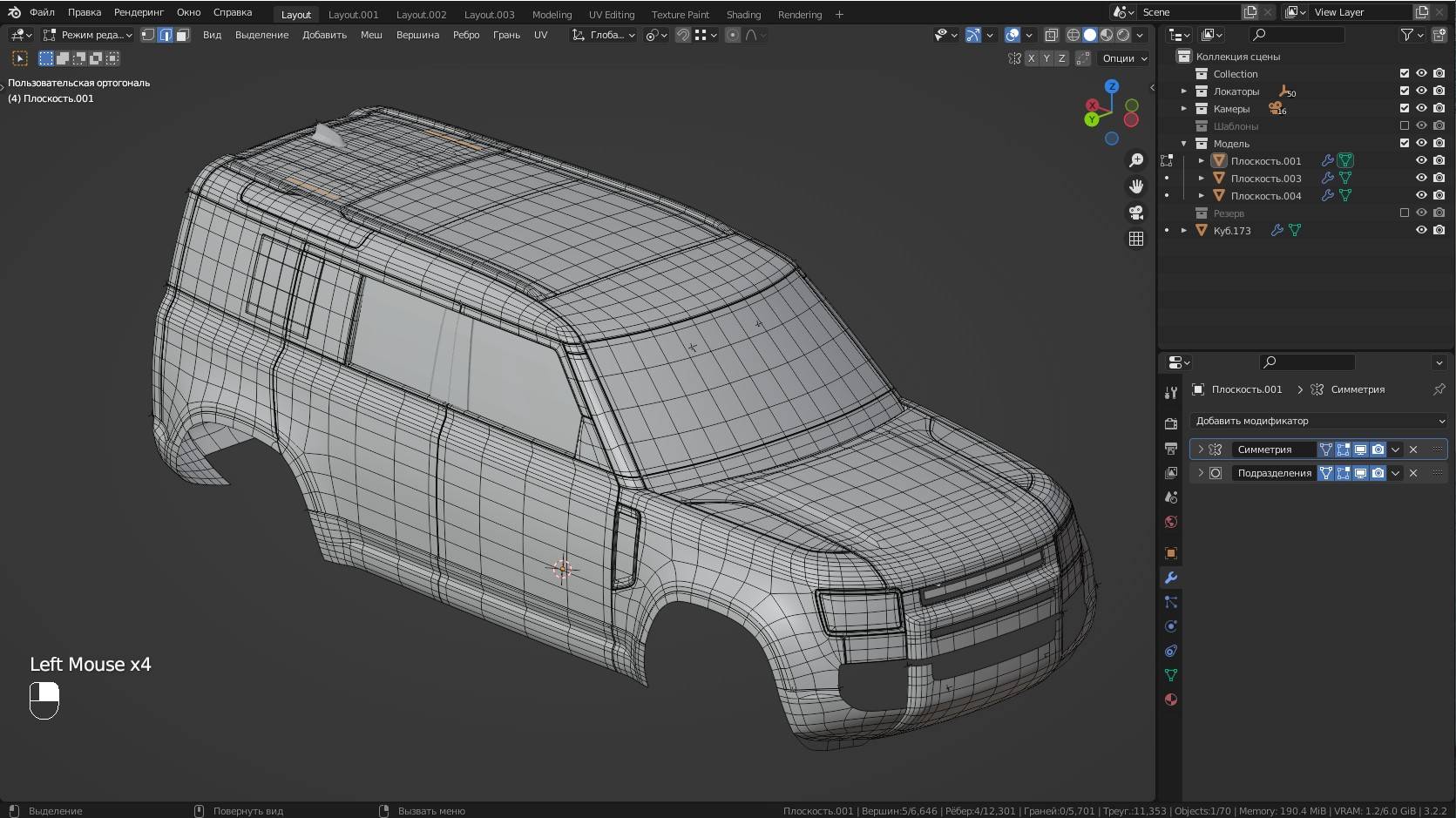Enable Y axis symmetry in header
Viewport: 1456px width, 818px height.
[1046, 58]
